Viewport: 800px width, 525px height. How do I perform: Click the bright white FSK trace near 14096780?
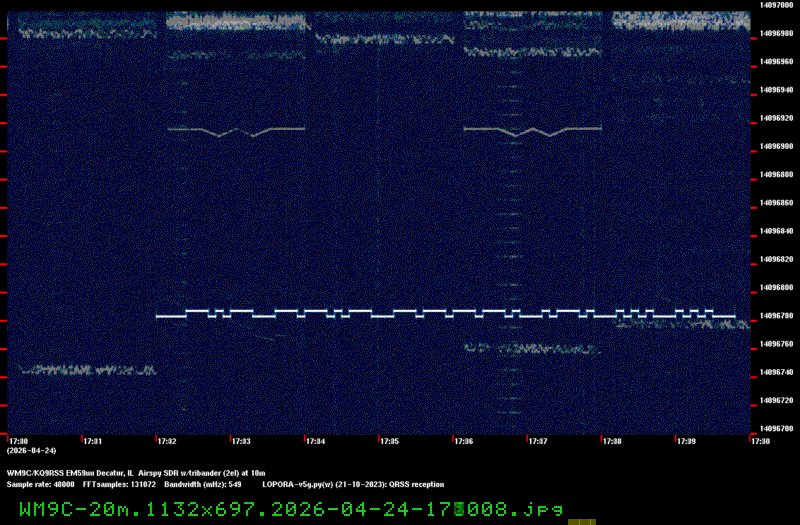(445, 313)
